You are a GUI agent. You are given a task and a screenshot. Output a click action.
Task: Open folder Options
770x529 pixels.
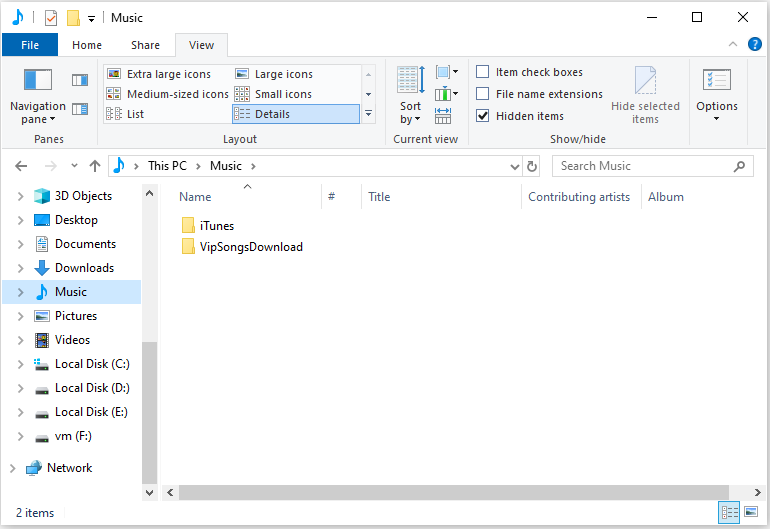point(716,95)
